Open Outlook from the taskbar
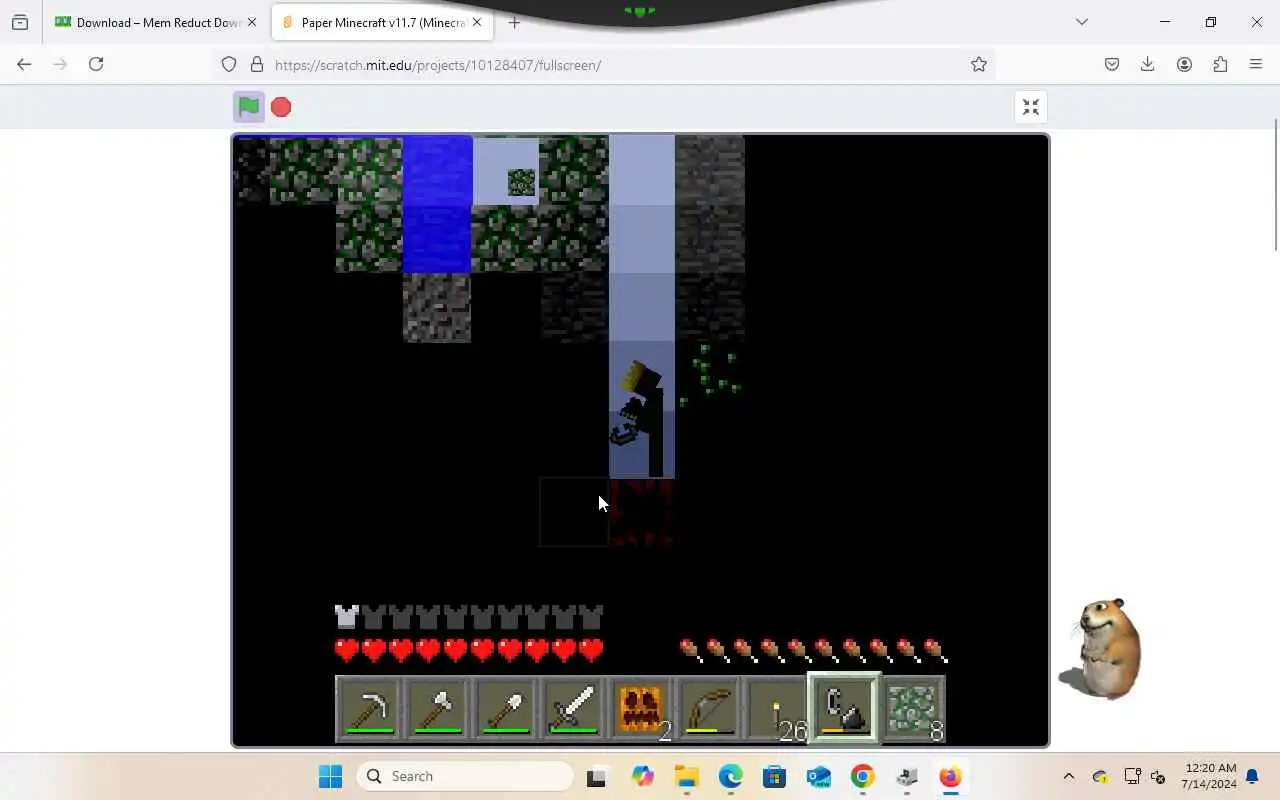 (818, 776)
